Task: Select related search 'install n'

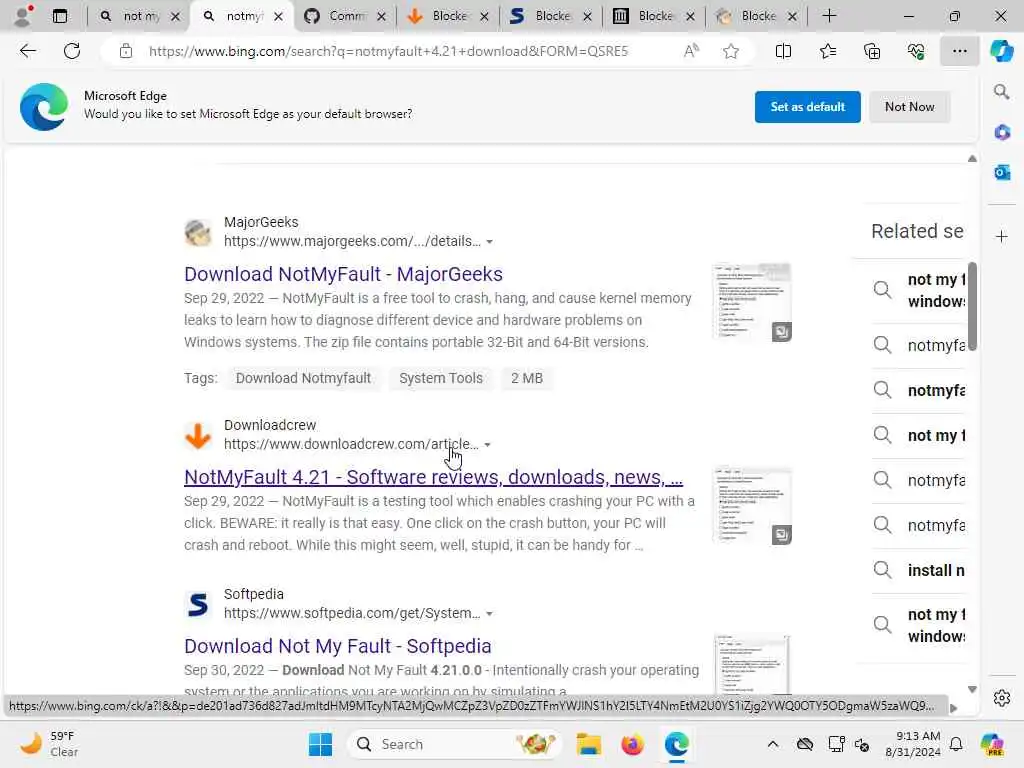Action: tap(935, 570)
